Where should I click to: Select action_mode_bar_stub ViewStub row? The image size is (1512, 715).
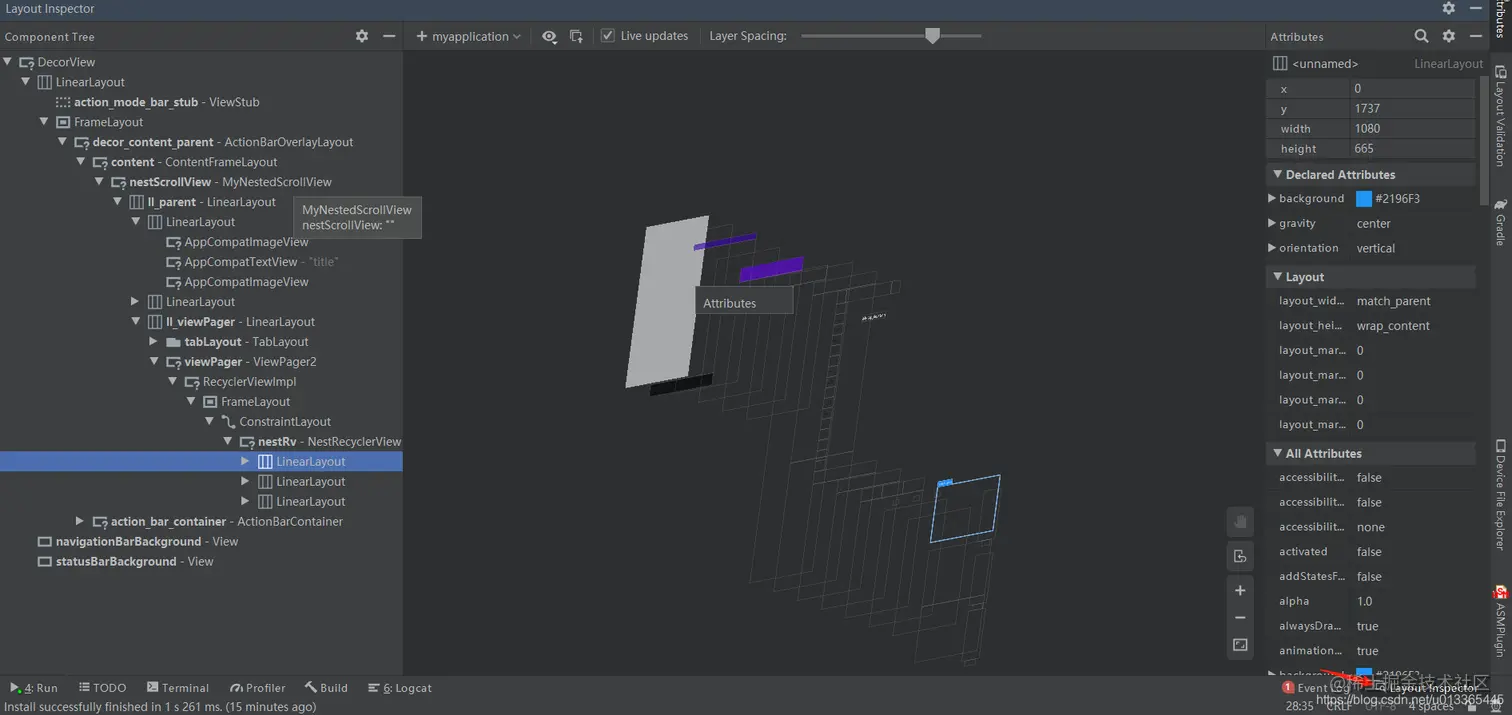click(201, 102)
